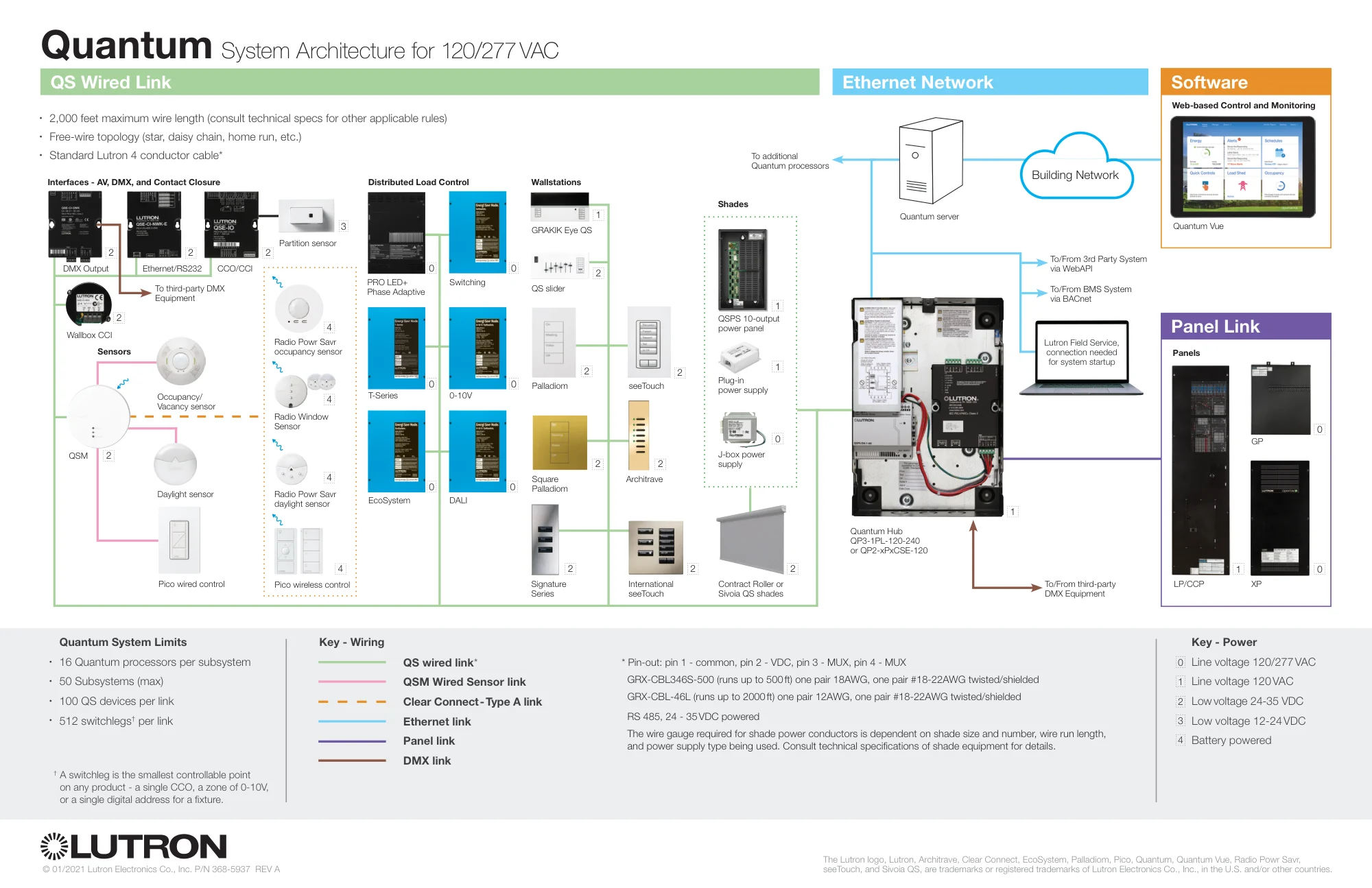This screenshot has height=888, width=1372.
Task: Click the Plug-in power supply image
Action: pyautogui.click(x=740, y=357)
